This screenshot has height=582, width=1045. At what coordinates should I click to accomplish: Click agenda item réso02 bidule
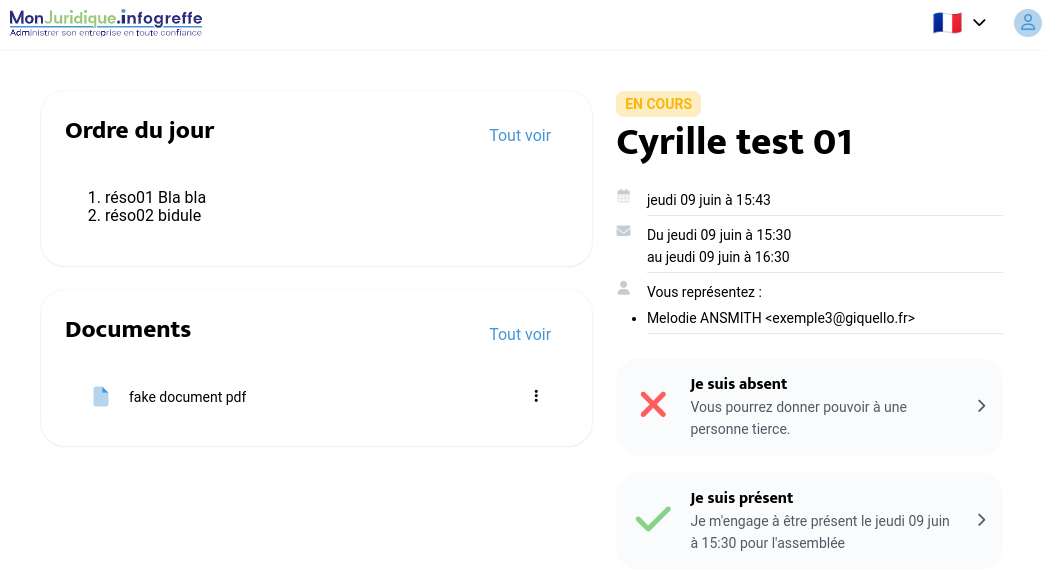click(x=152, y=215)
